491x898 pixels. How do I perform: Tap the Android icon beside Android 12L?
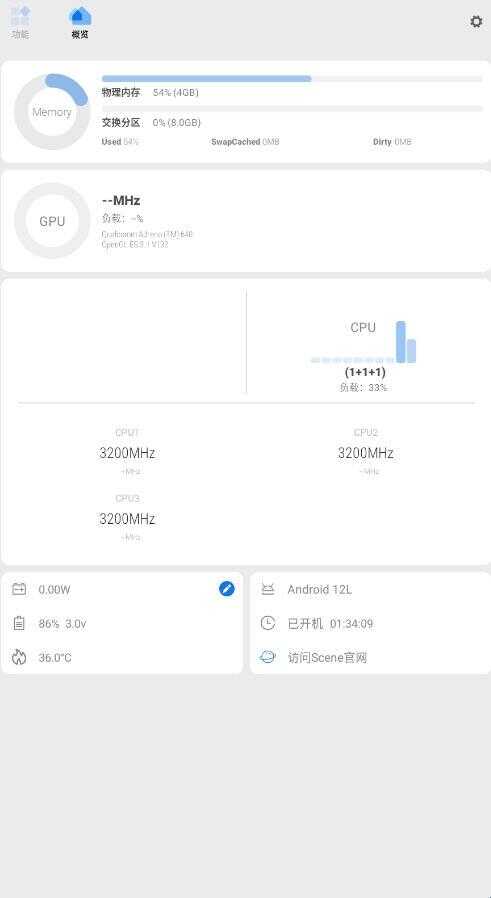click(x=268, y=589)
